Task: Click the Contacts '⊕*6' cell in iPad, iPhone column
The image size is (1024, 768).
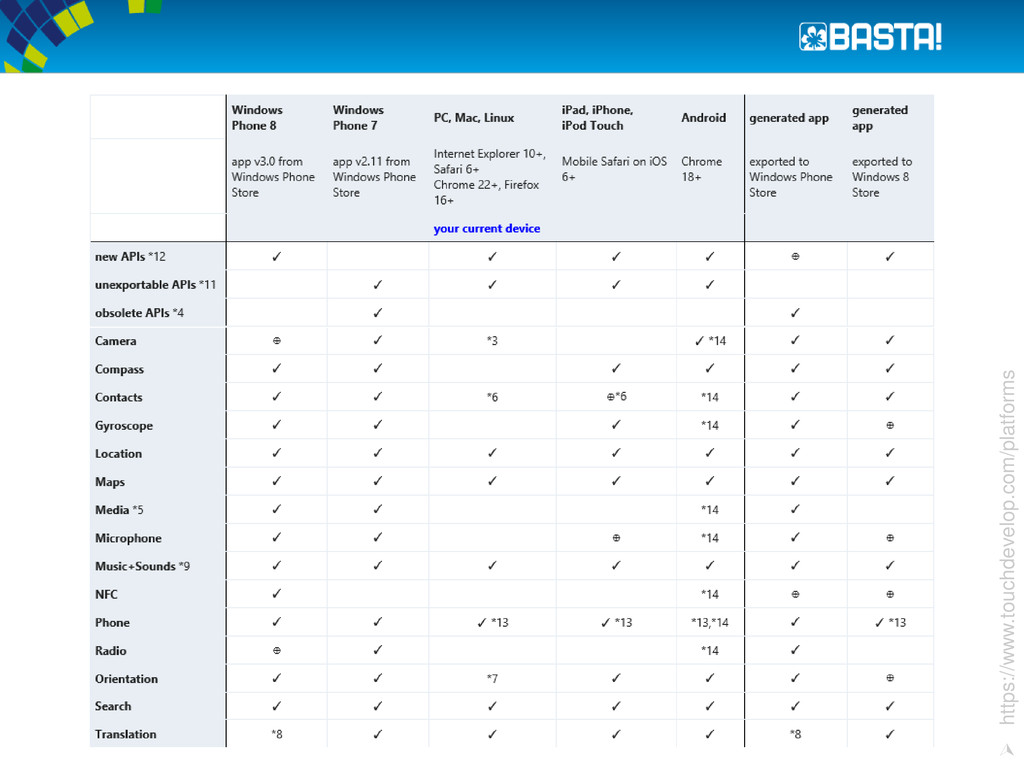Action: [x=616, y=396]
